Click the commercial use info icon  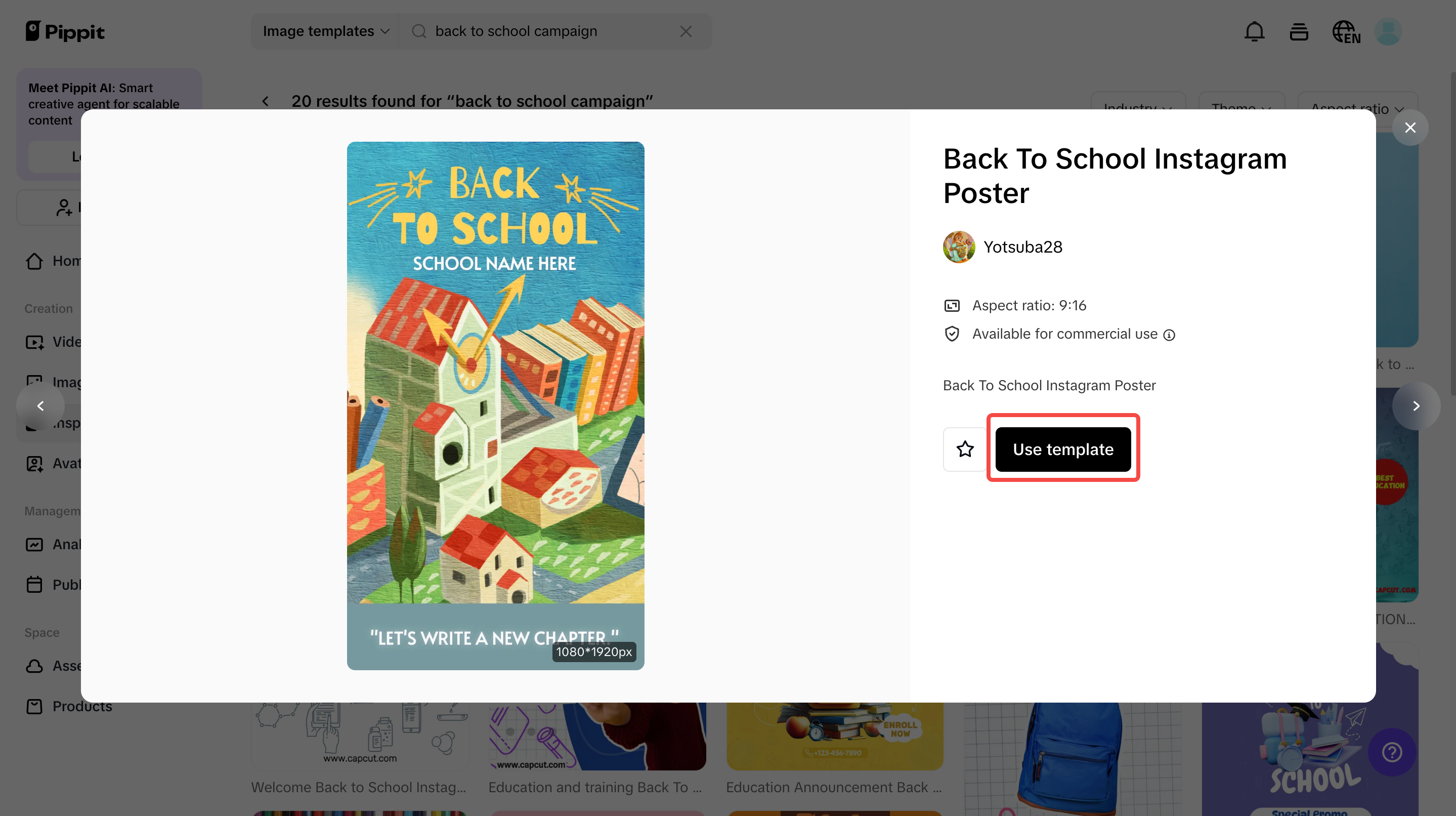tap(1169, 335)
